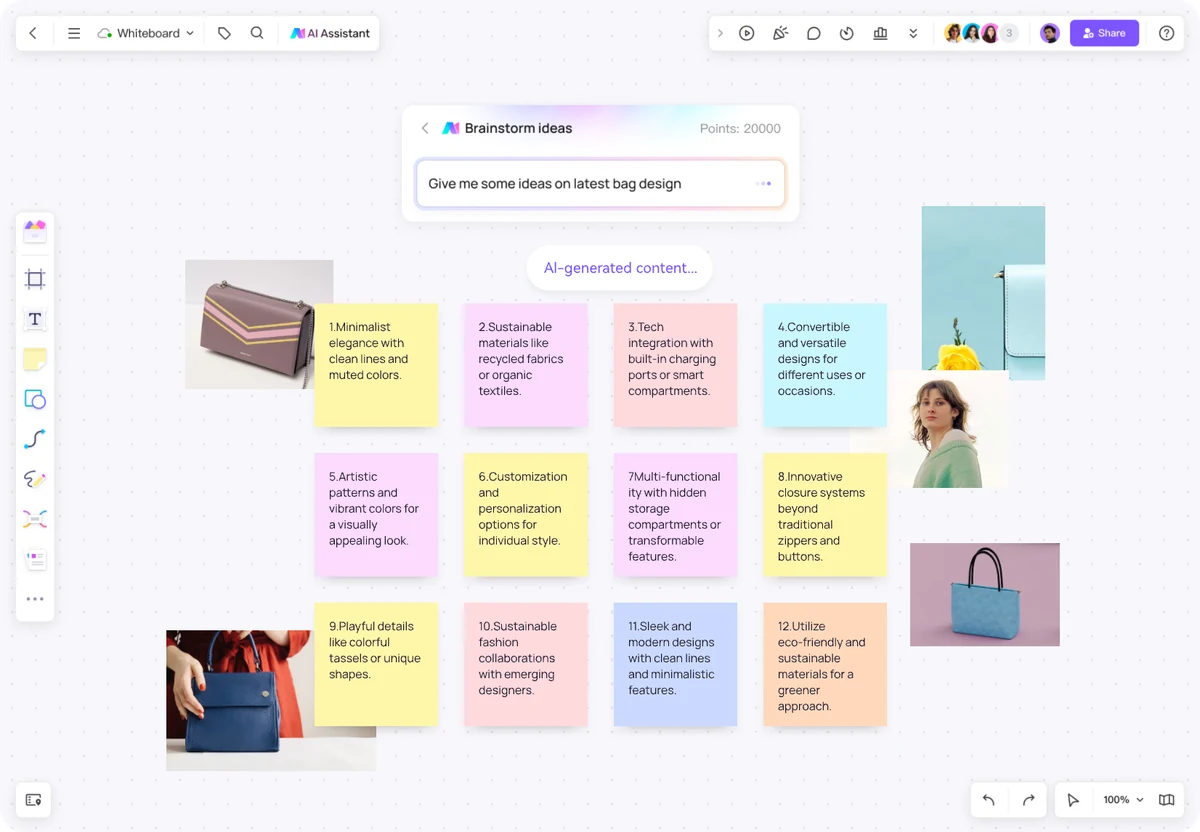
Task: Select the Pen drawing tool
Action: [35, 479]
